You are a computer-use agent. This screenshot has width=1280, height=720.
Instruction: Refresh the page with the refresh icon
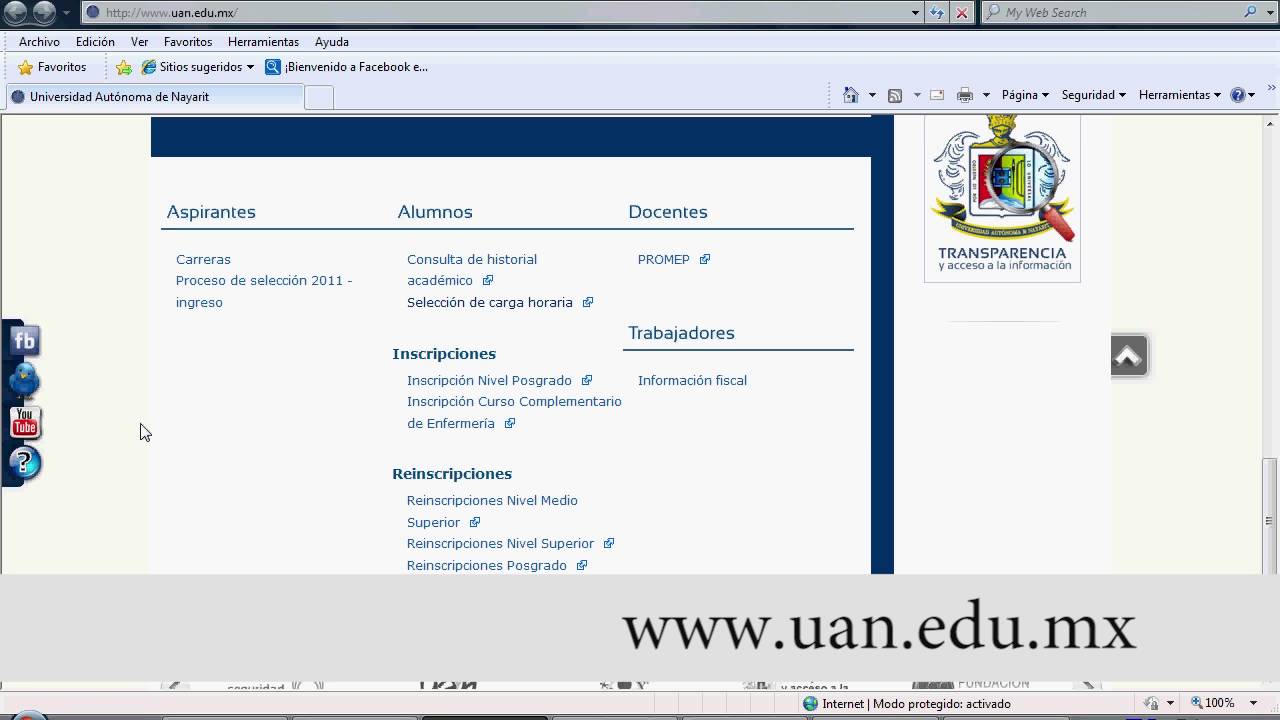pyautogui.click(x=936, y=12)
